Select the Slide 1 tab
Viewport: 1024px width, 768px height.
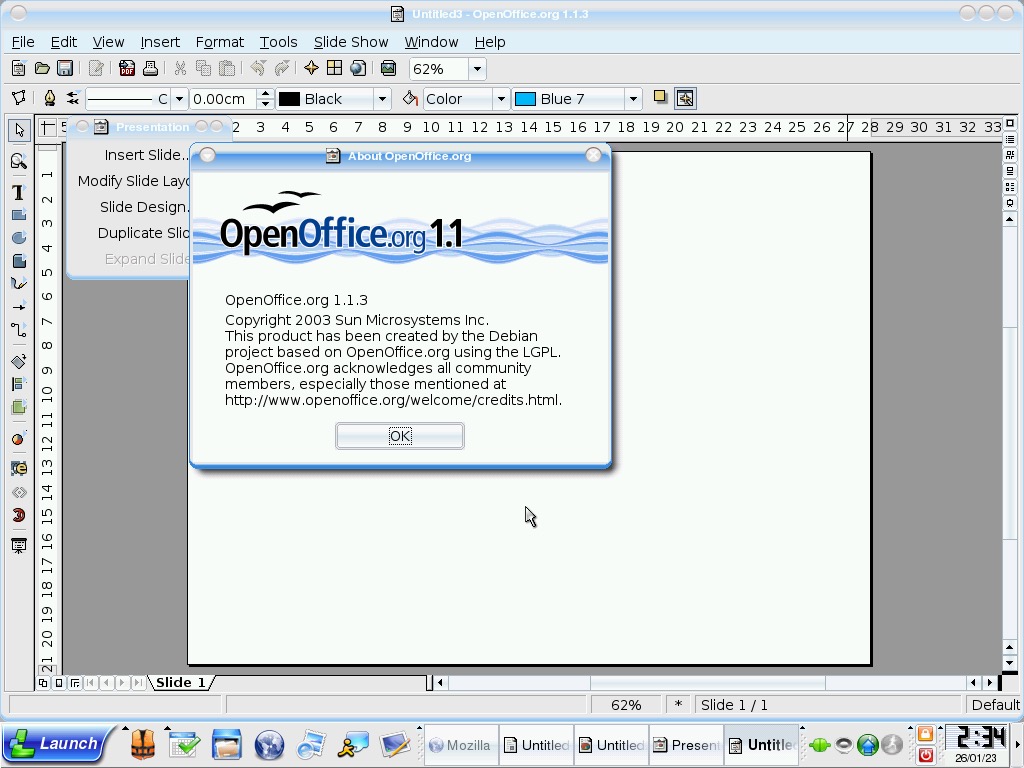180,682
